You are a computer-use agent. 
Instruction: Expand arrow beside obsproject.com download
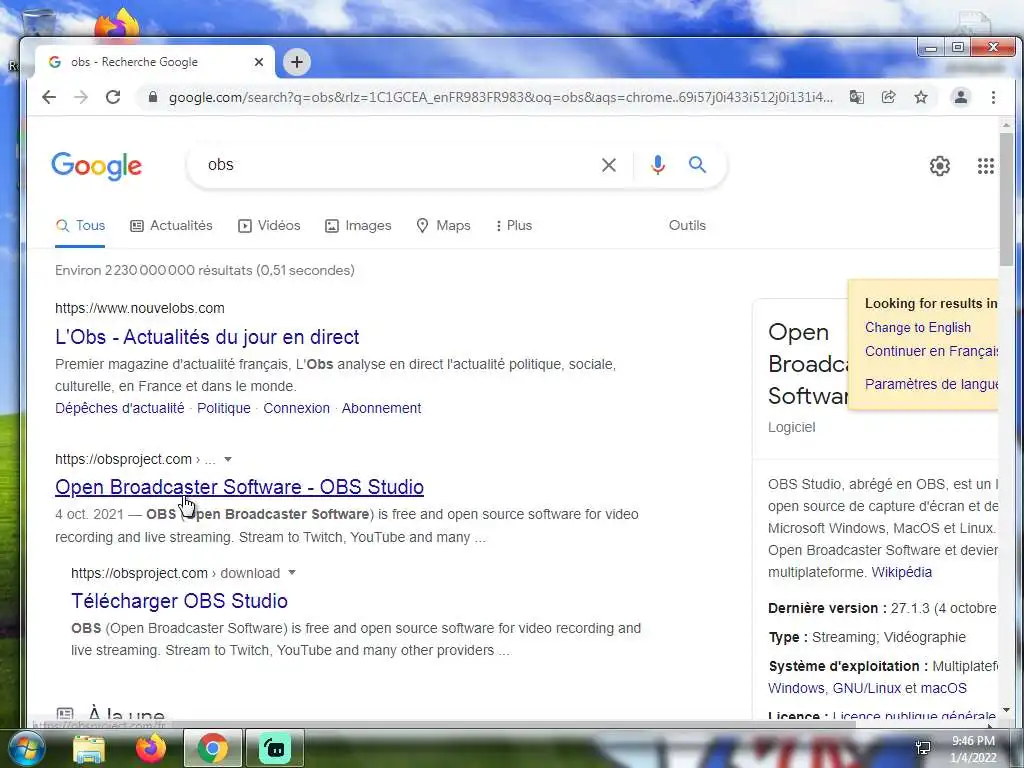pos(292,573)
